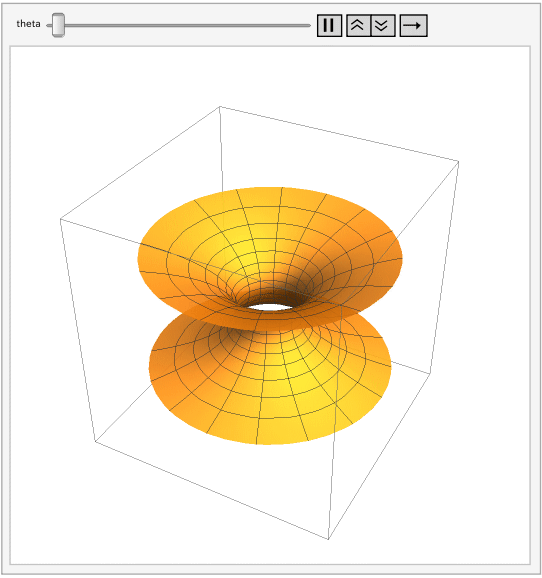Pause the theta animation

329,25
